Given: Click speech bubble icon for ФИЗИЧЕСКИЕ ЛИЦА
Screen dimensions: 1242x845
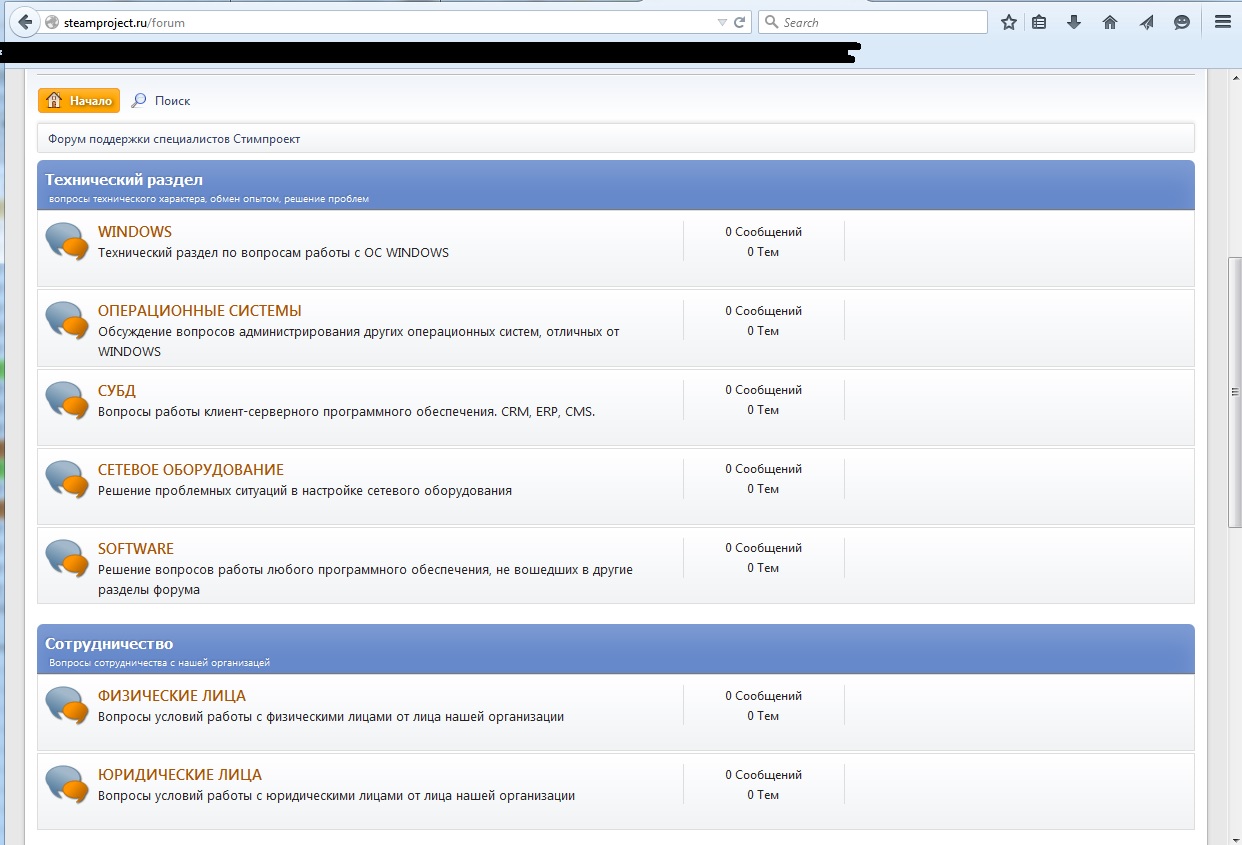Looking at the screenshot, I should [68, 706].
